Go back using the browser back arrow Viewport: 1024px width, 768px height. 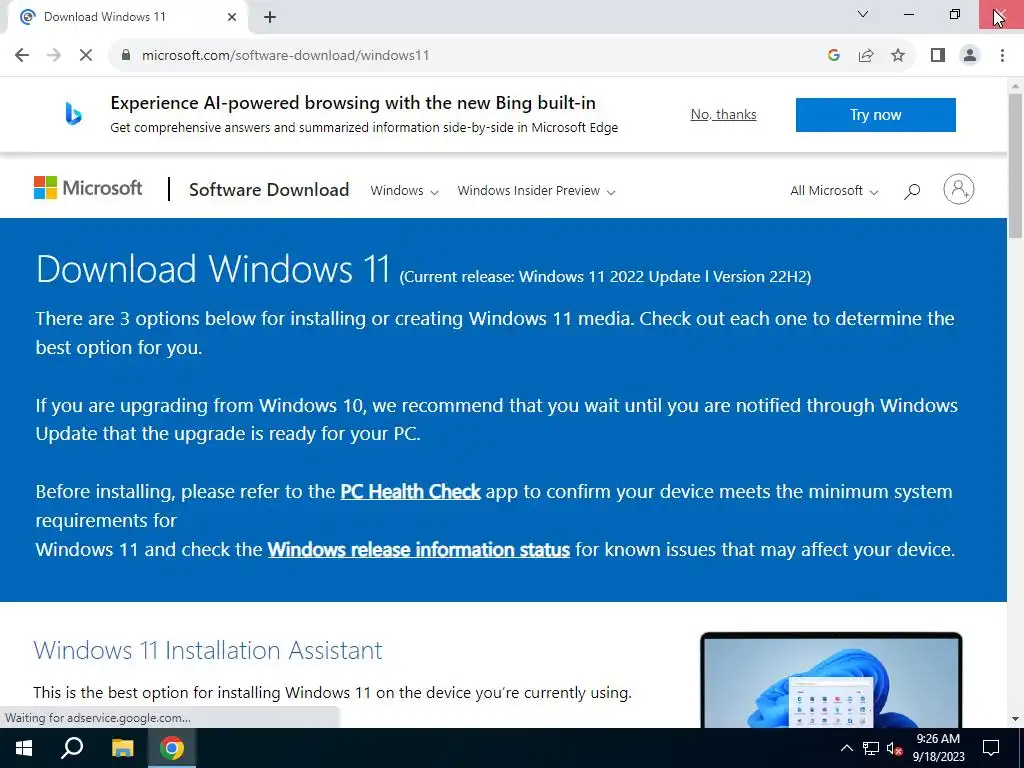click(x=22, y=55)
